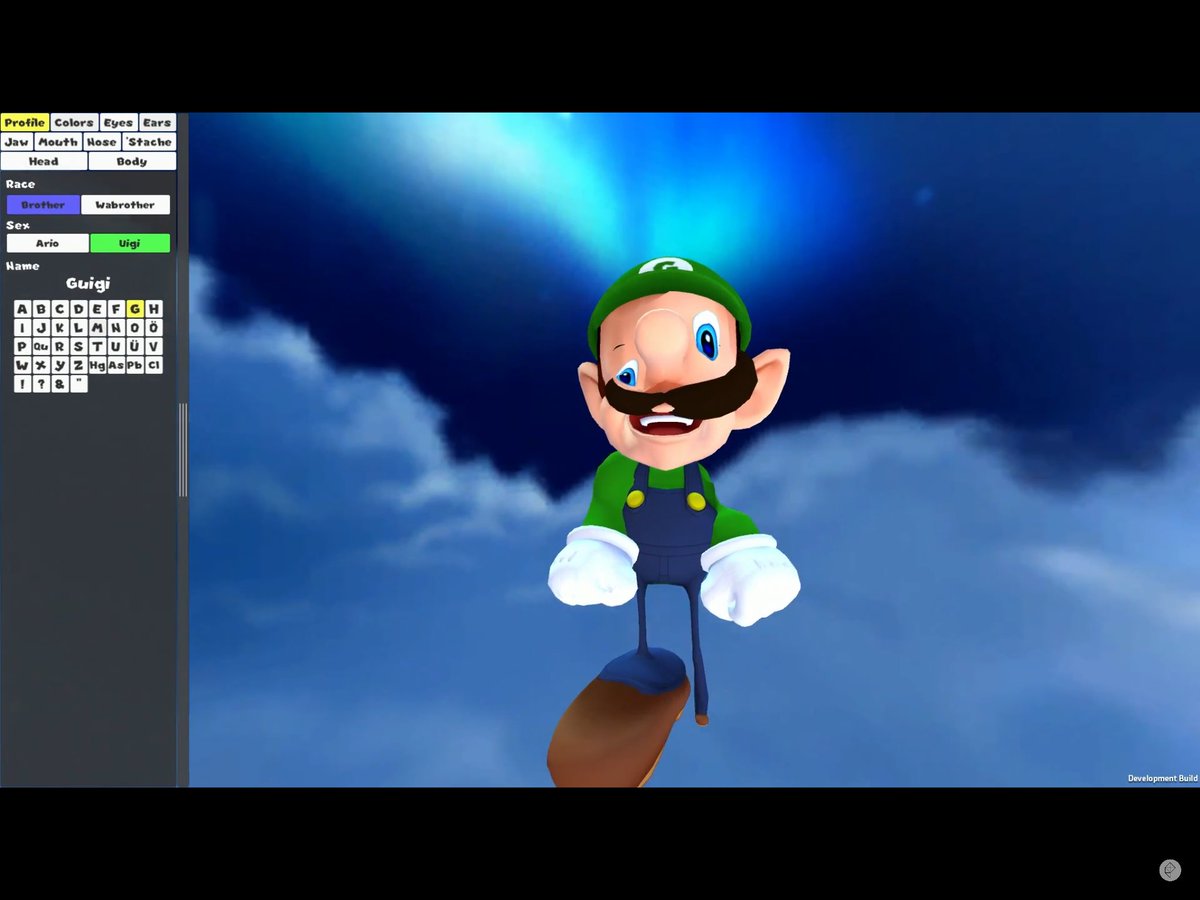Pick the ampersand key

(x=60, y=384)
